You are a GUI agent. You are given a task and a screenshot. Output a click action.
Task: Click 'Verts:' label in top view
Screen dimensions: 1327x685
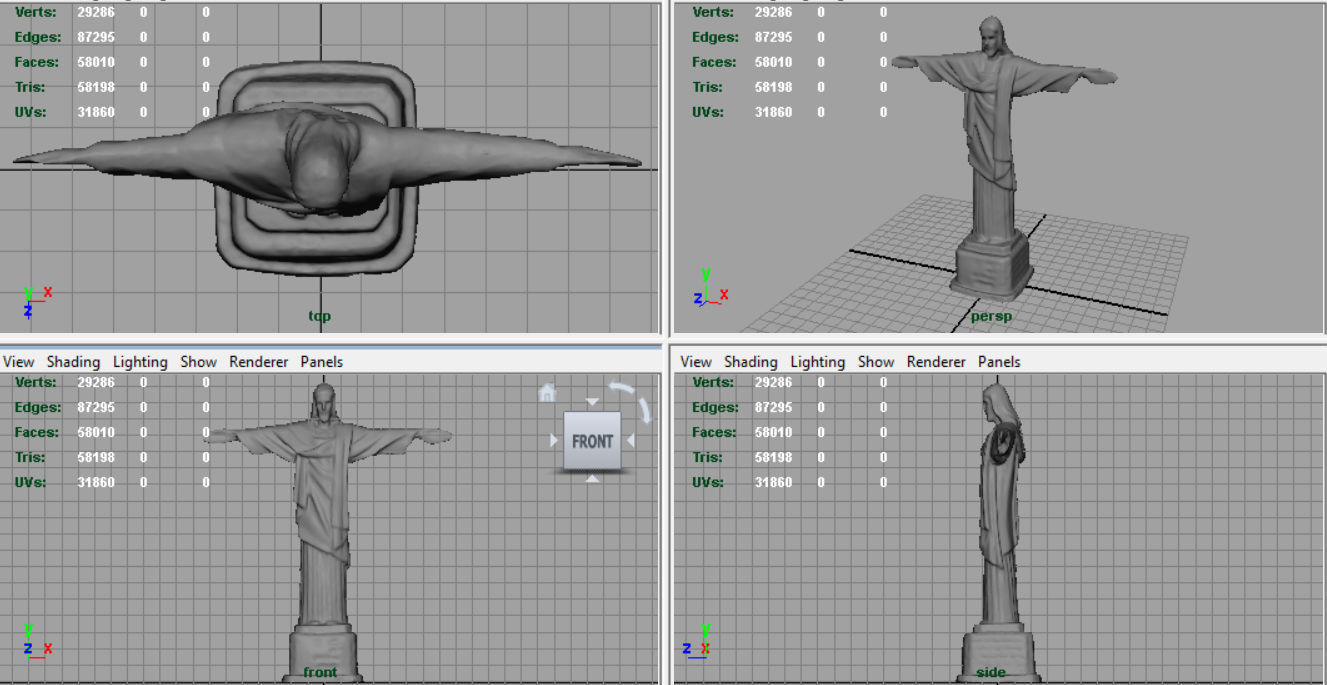tap(36, 12)
